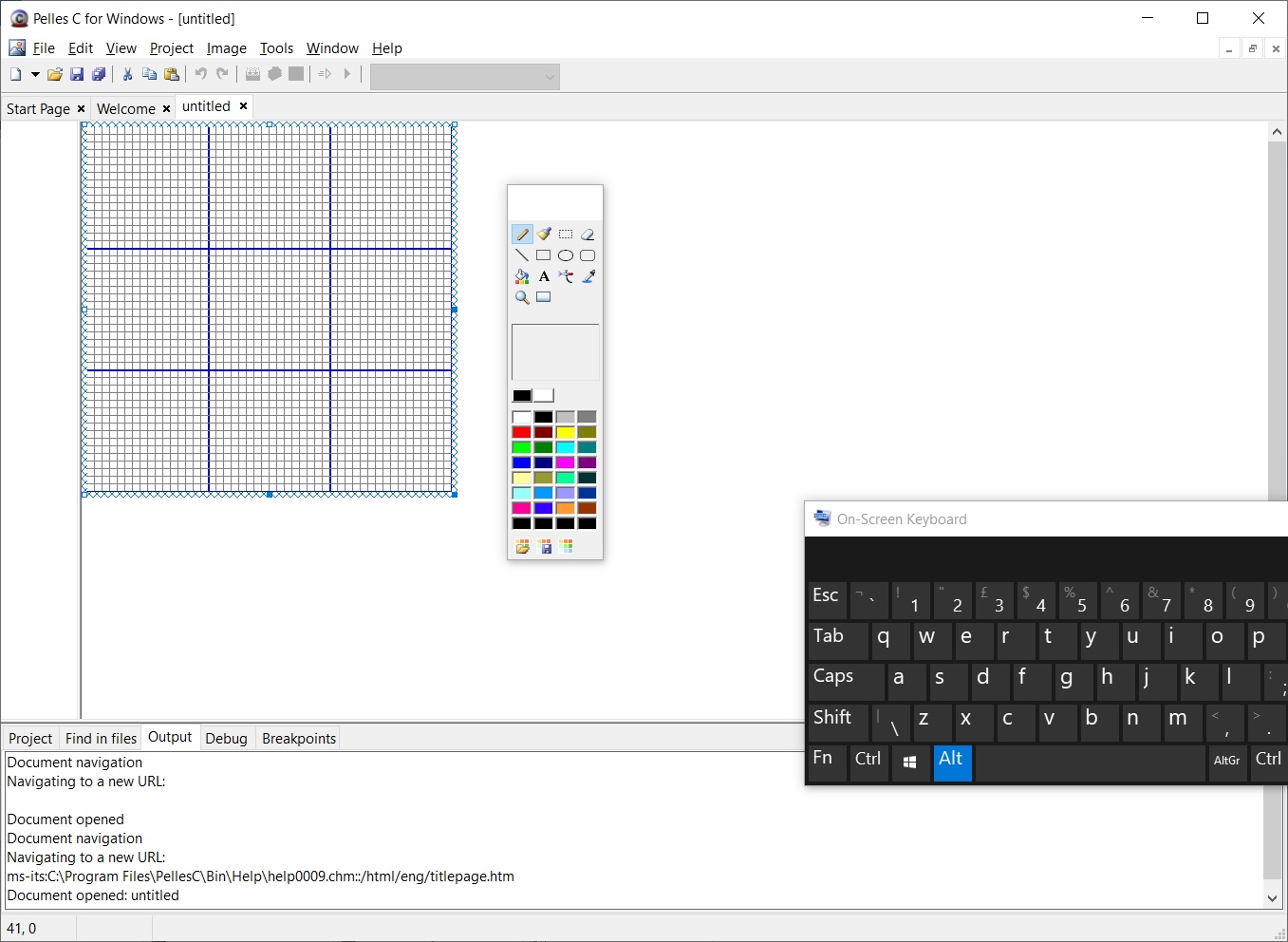Click Esc key on On-Screen Keyboard
Viewport: 1288px width, 942px height.
click(x=828, y=599)
